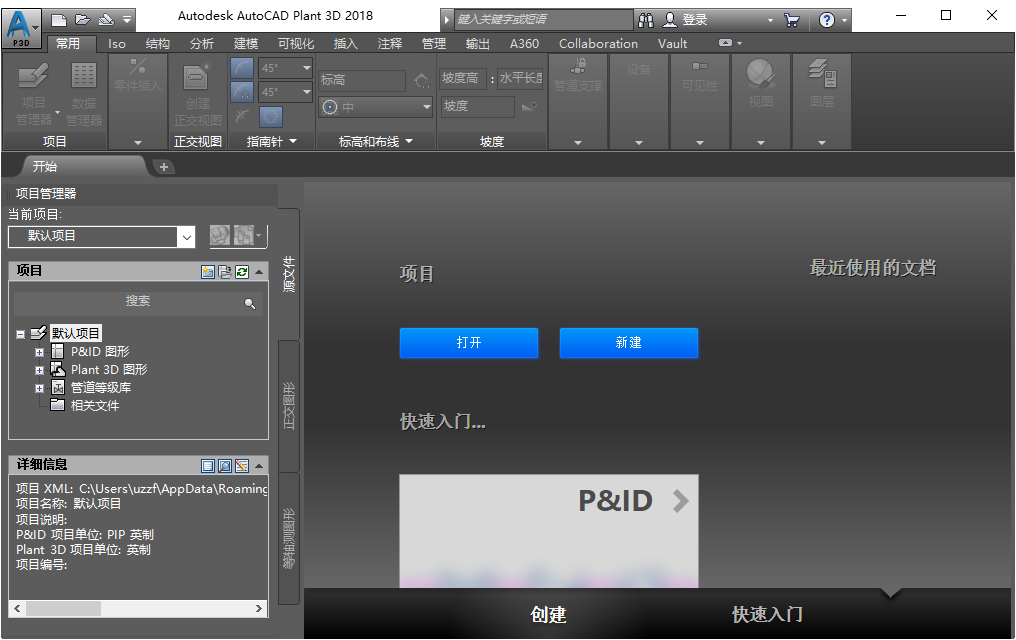Toggle the top compass angle snap icon
Image resolution: width=1016 pixels, height=640 pixels.
coord(242,68)
